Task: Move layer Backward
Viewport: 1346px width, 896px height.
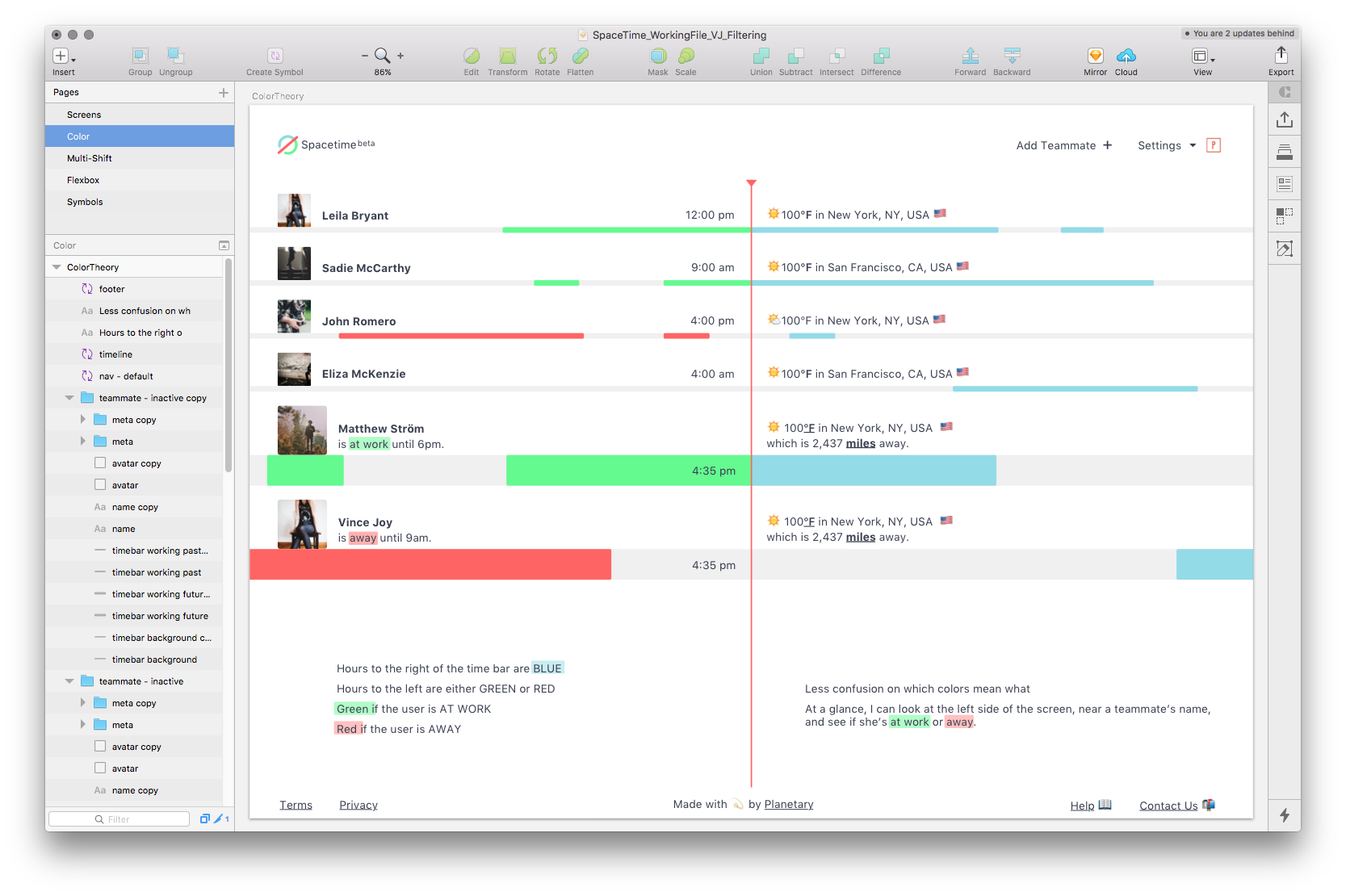Action: tap(1012, 56)
